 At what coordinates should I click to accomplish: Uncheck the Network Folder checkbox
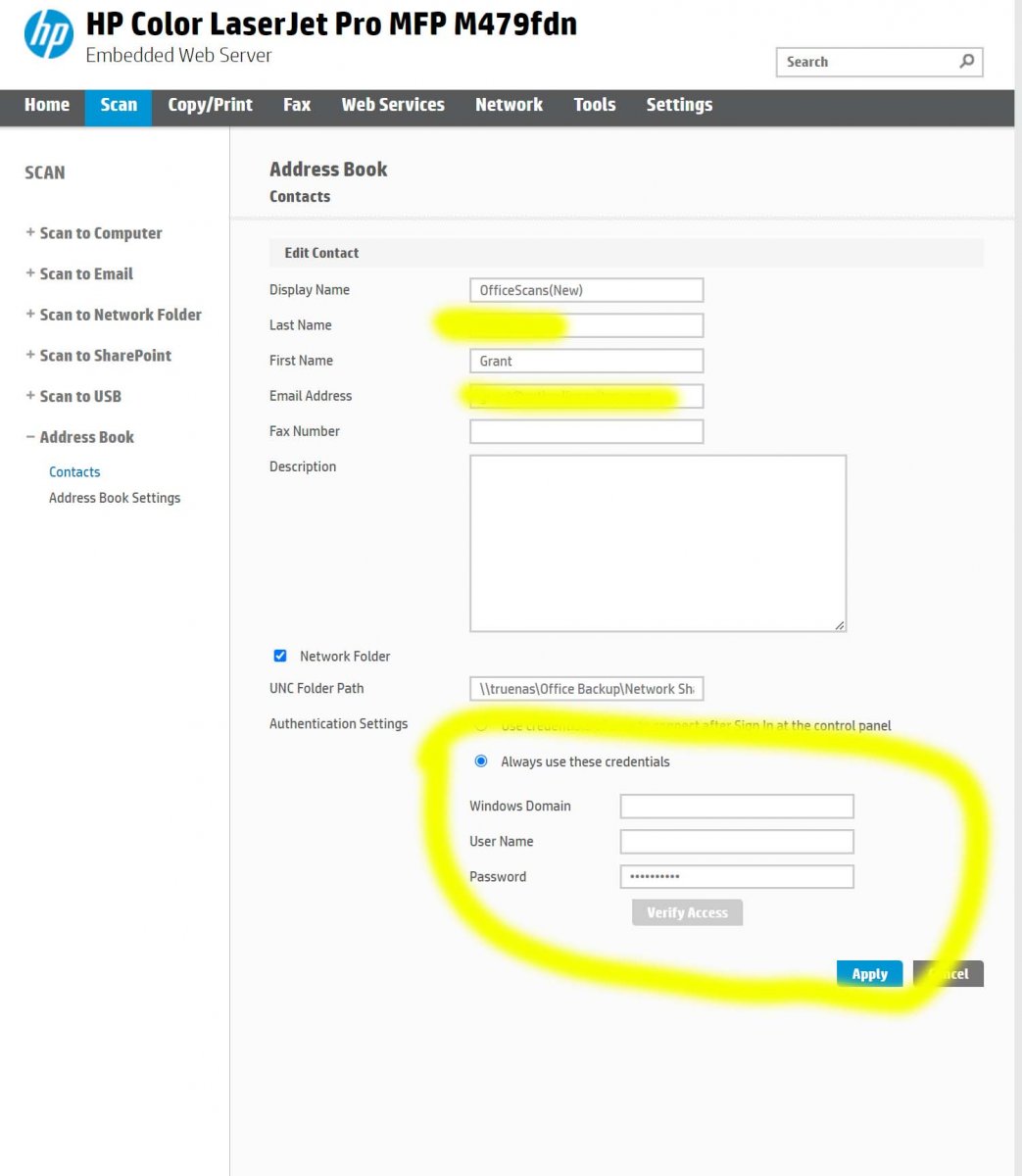[280, 656]
